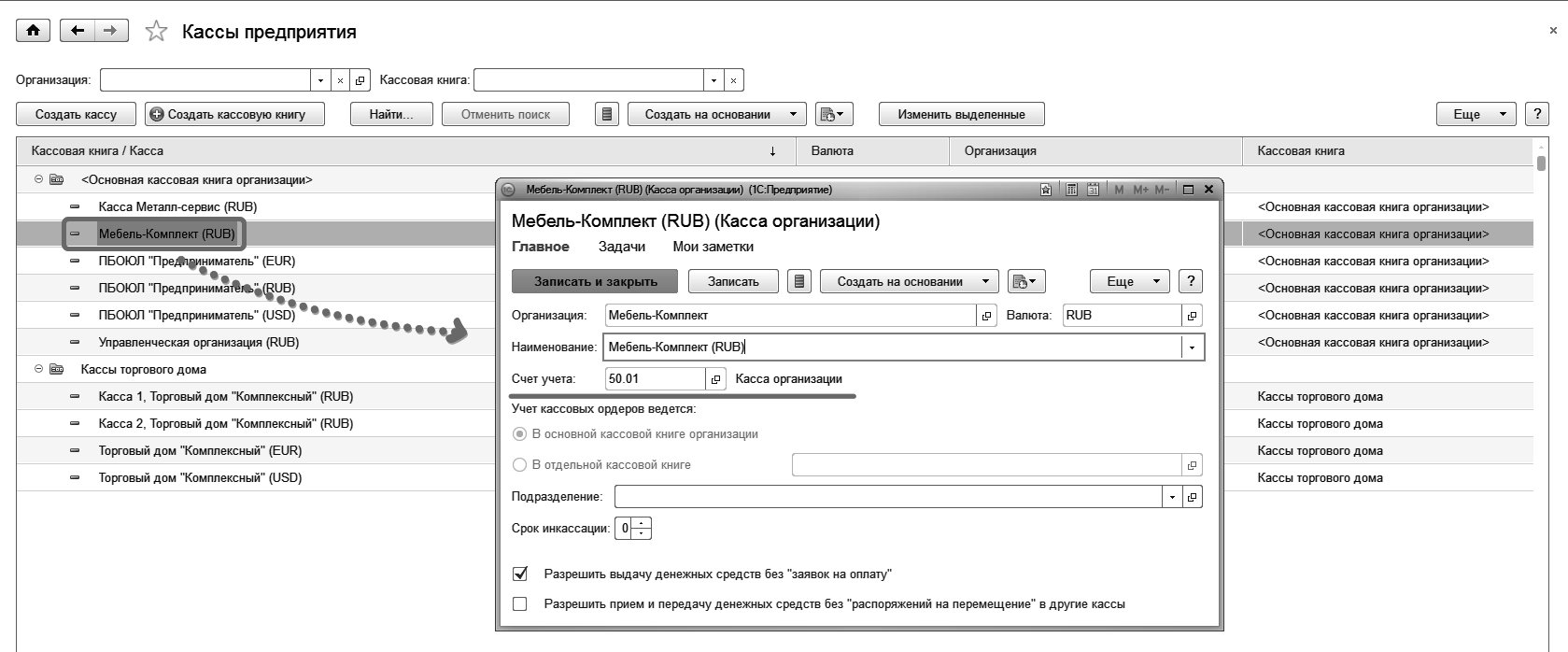Click the Организация column header
Image resolution: width=1568 pixels, height=652 pixels.
[1095, 150]
